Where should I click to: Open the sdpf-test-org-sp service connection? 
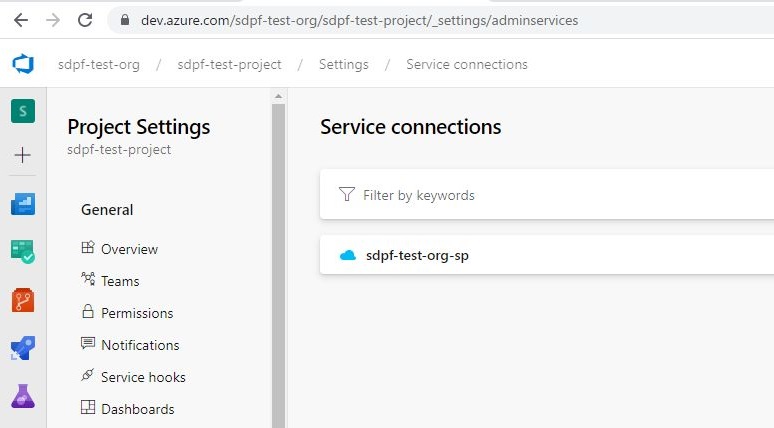[417, 255]
